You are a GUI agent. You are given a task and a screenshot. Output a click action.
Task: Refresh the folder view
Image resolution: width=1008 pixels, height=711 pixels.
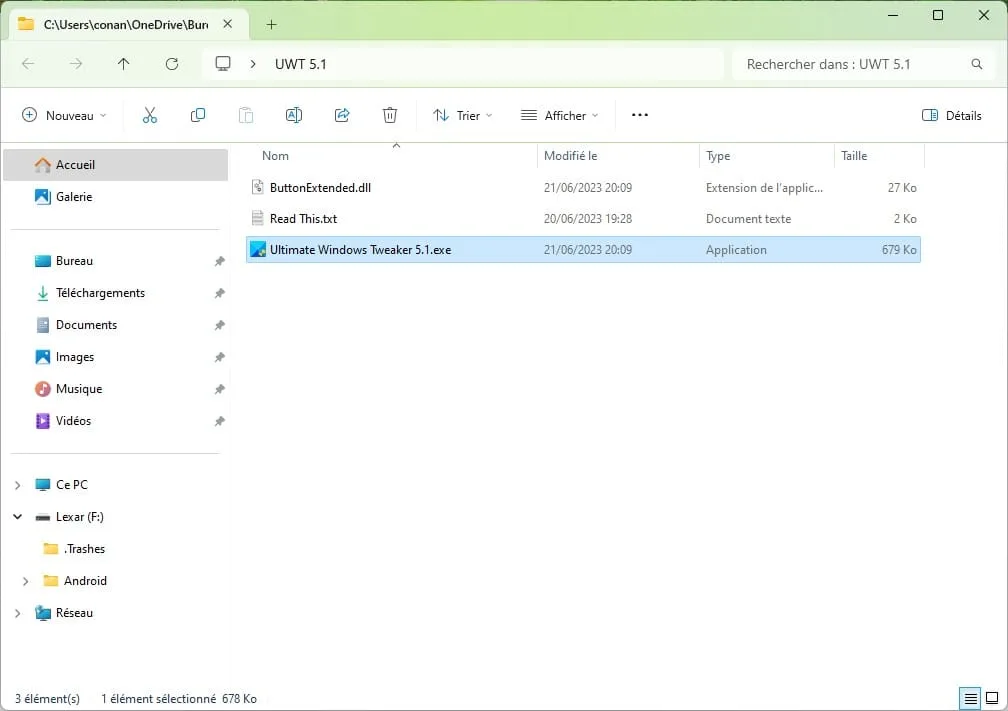(172, 64)
